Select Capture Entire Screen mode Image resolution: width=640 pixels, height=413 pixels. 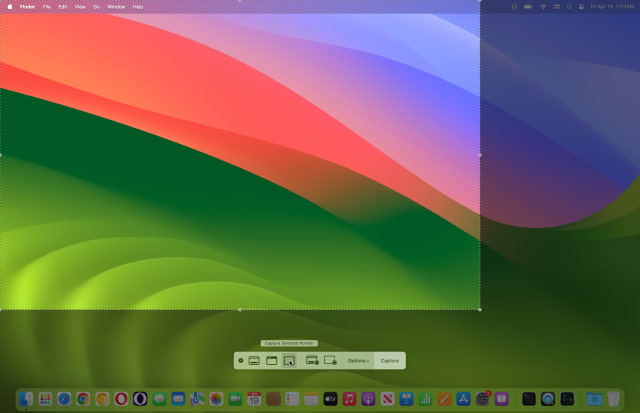coord(254,360)
